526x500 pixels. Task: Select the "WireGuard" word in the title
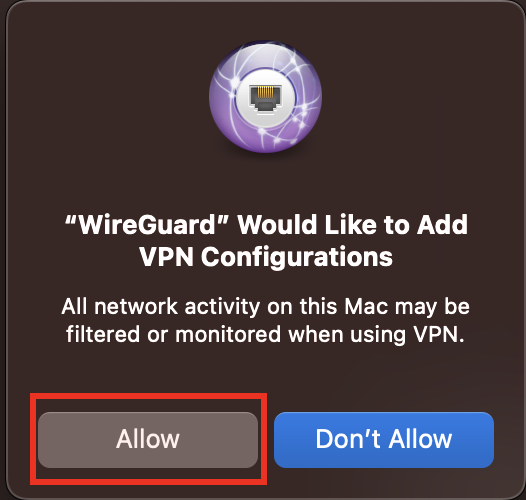click(x=147, y=225)
